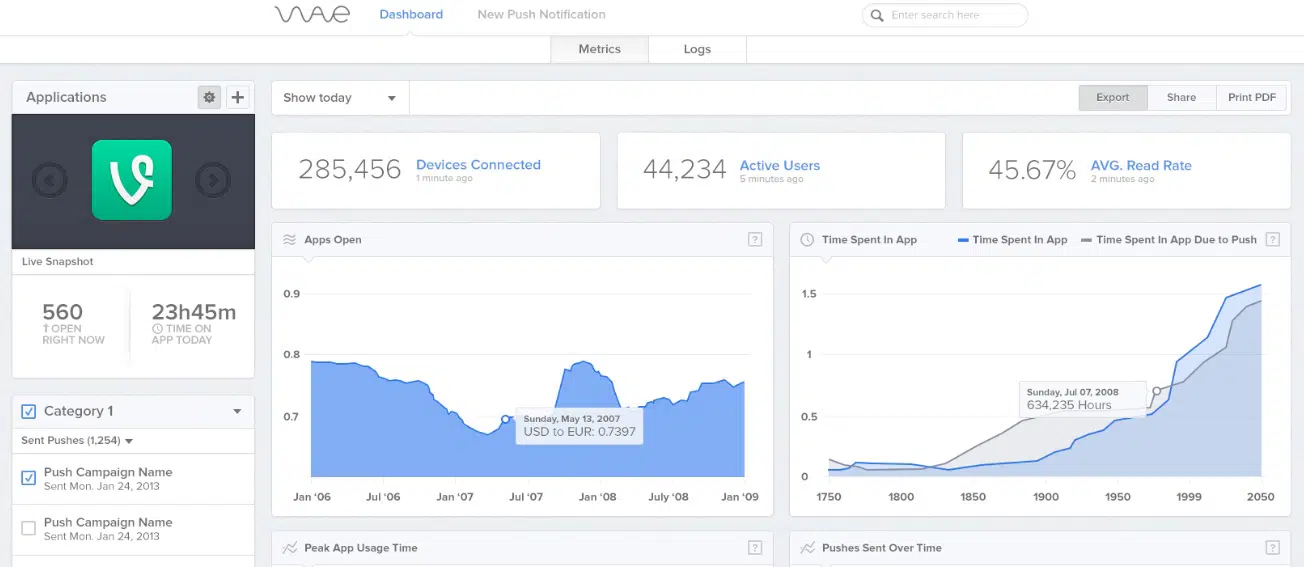The image size is (1304, 567).
Task: Go to next application with right arrow
Action: point(212,180)
